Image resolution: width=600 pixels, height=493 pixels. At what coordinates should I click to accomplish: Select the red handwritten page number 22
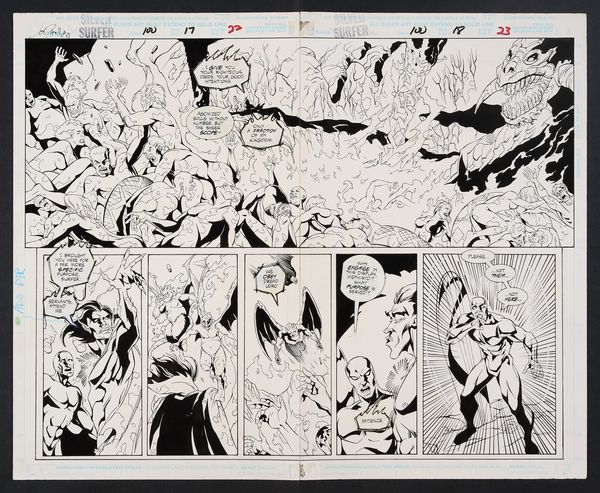point(236,29)
